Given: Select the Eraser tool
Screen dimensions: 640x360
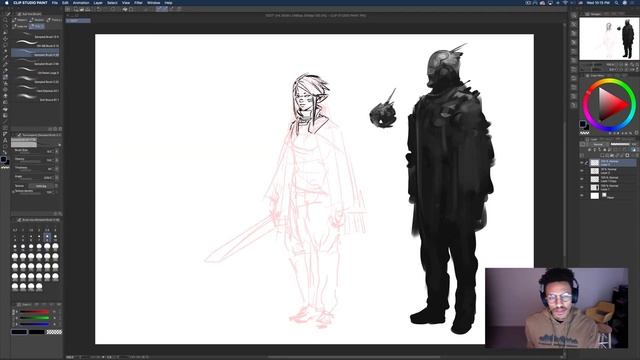Looking at the screenshot, I should click(x=5, y=96).
